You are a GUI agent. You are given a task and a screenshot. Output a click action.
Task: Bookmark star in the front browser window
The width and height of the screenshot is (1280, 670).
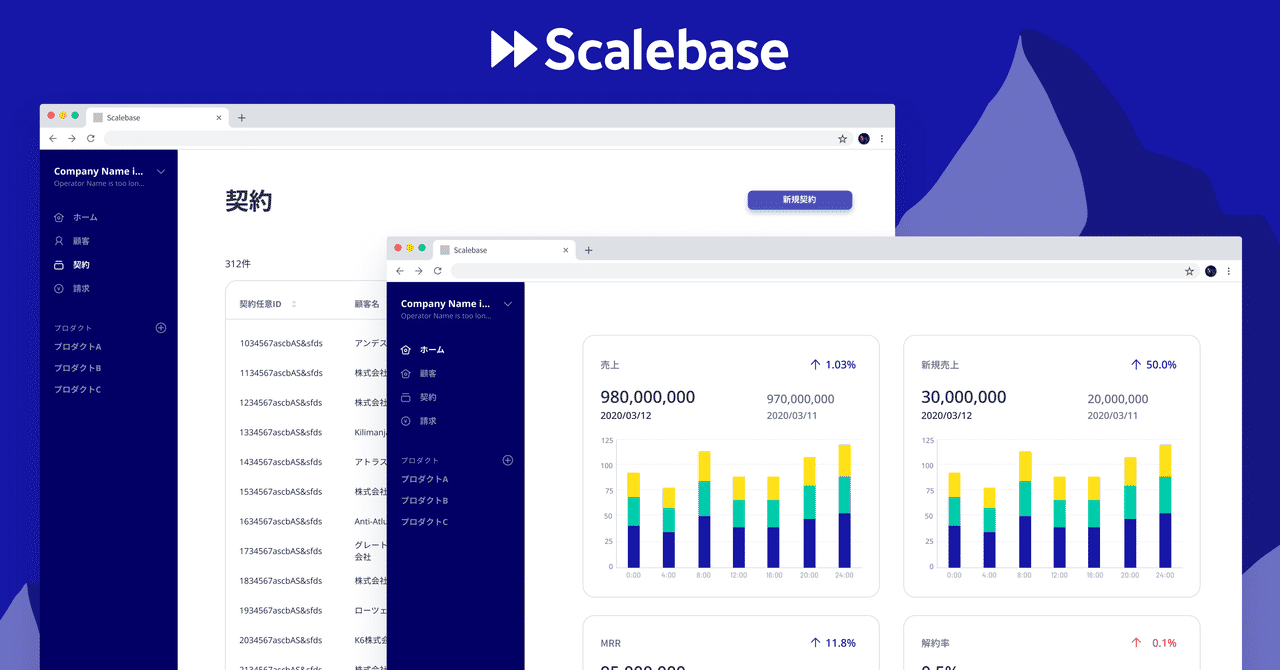(1189, 271)
